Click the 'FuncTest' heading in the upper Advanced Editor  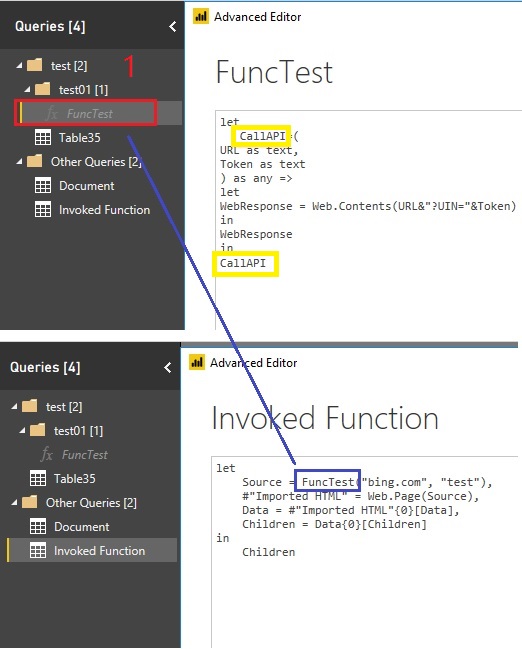pos(274,72)
